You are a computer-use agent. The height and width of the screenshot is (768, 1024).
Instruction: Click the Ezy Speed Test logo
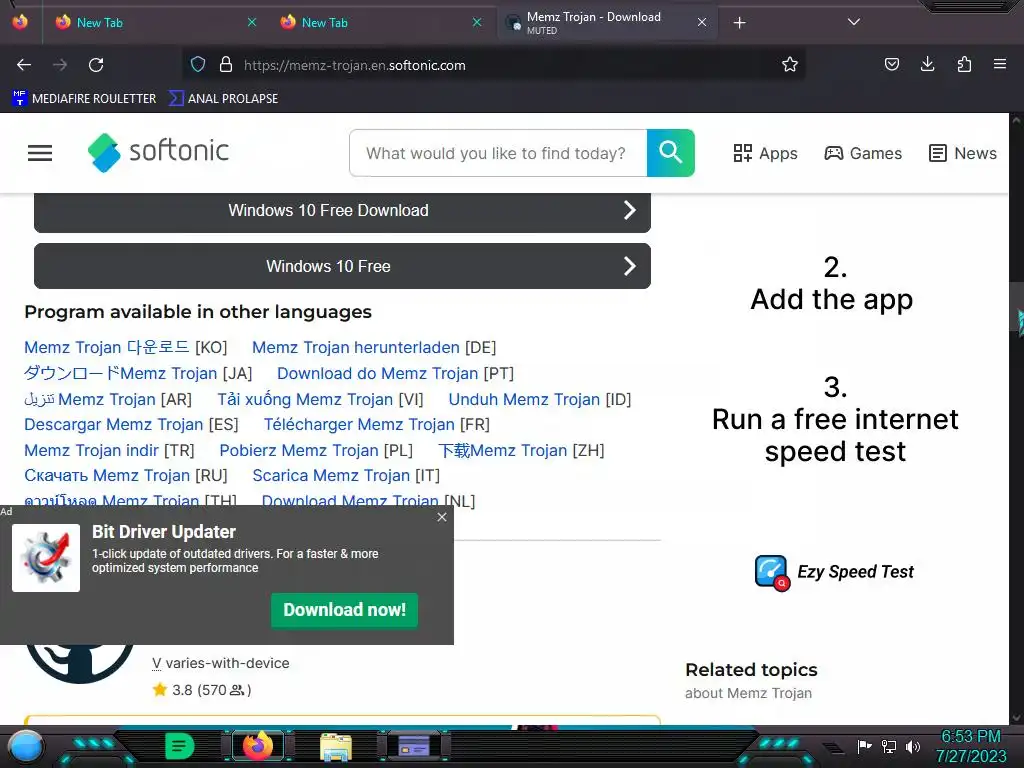coord(835,572)
